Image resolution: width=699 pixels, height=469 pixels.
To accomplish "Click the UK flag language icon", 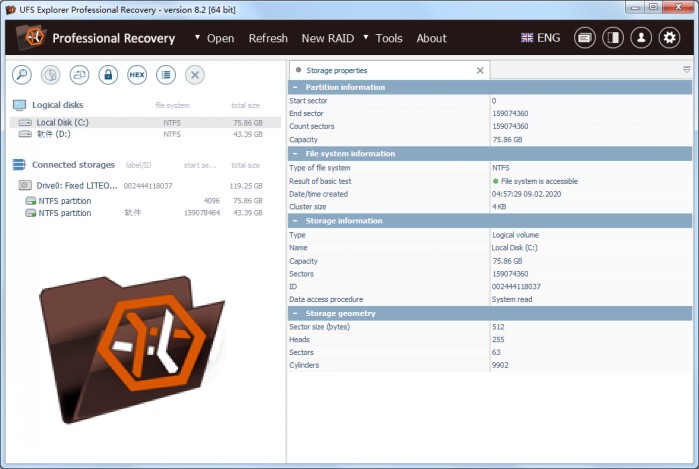I will (527, 38).
